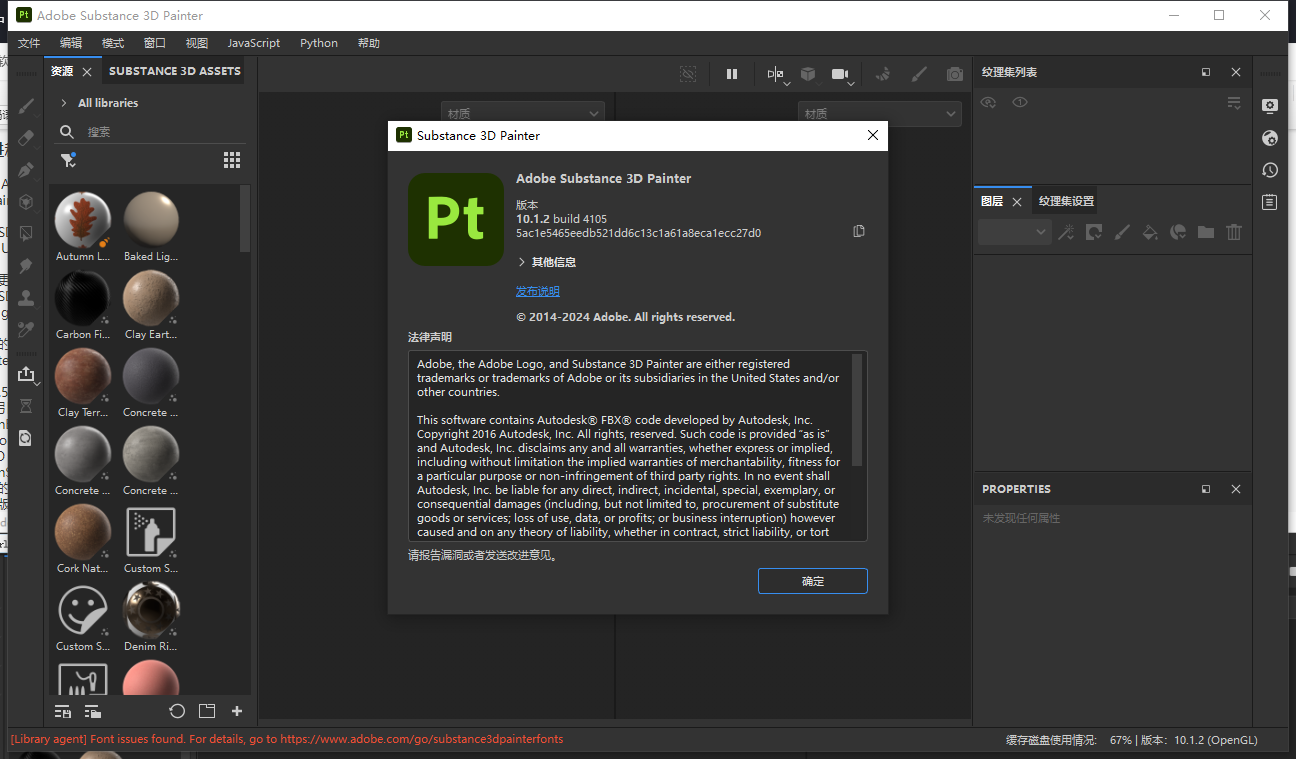Select the Material picker eyedropper tool

(27, 329)
